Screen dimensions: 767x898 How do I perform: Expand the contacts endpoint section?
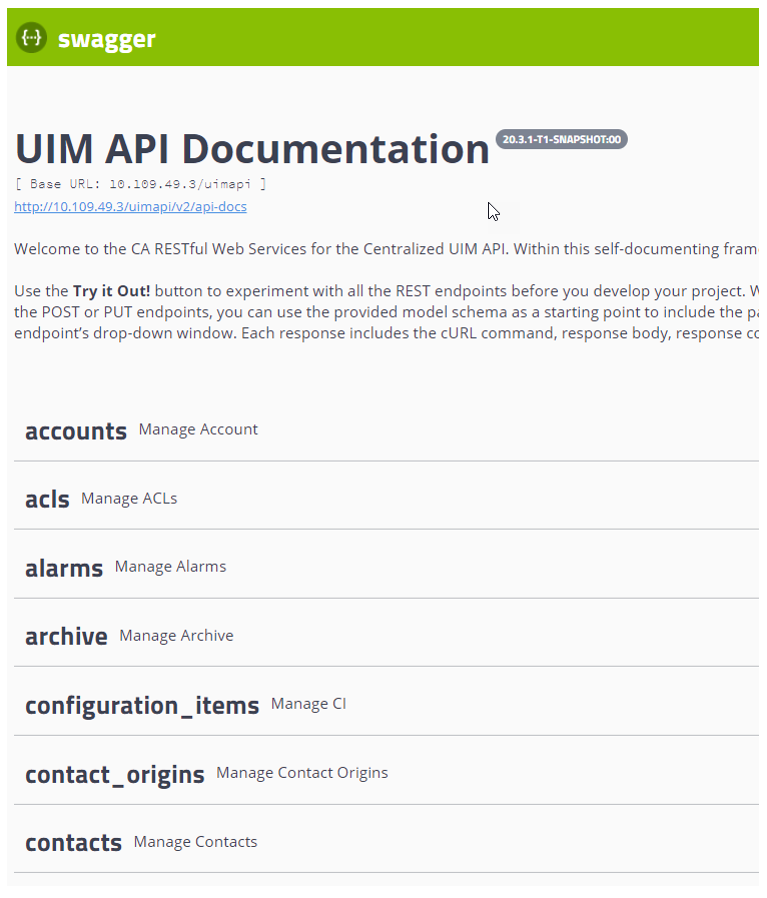tap(73, 843)
